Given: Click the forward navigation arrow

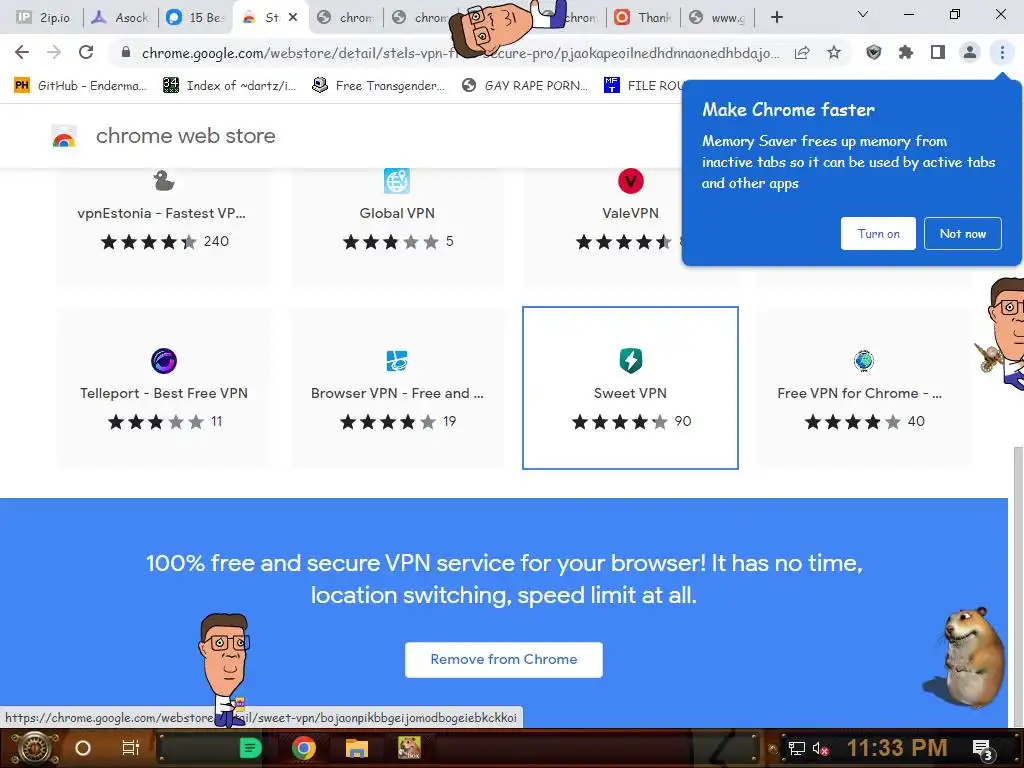Looking at the screenshot, I should point(54,52).
